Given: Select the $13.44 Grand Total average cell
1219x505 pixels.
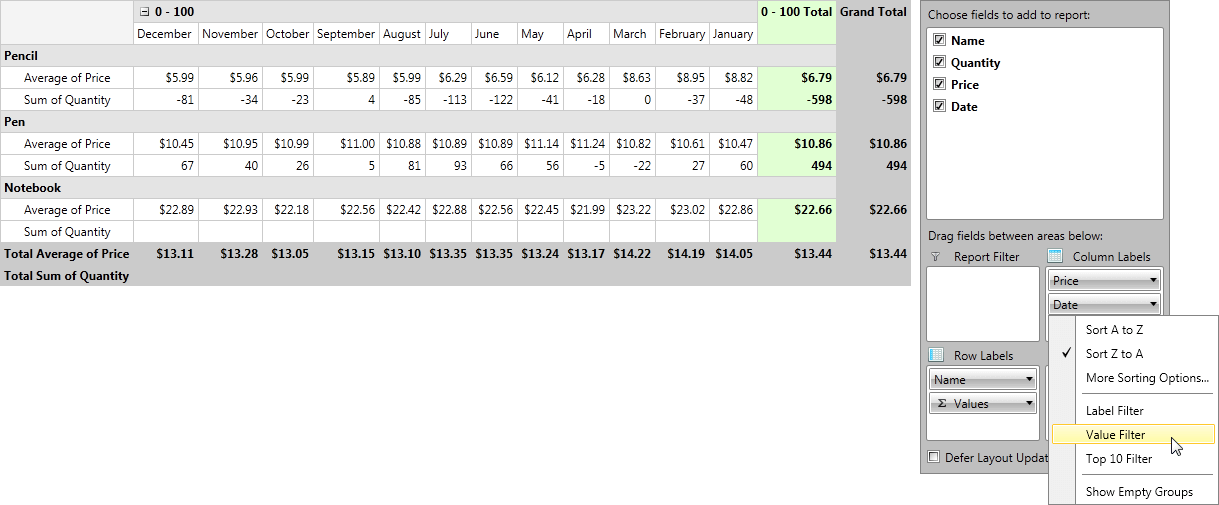Looking at the screenshot, I should (873, 254).
